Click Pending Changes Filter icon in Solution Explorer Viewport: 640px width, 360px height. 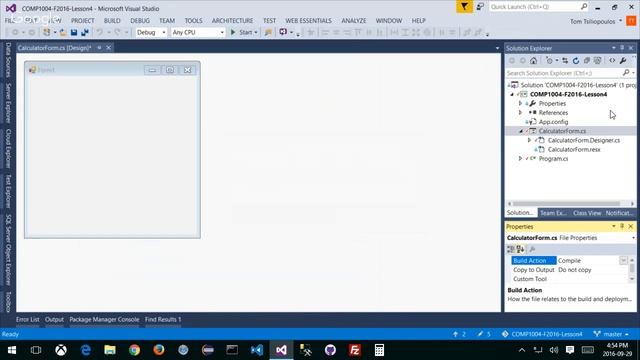tap(549, 61)
